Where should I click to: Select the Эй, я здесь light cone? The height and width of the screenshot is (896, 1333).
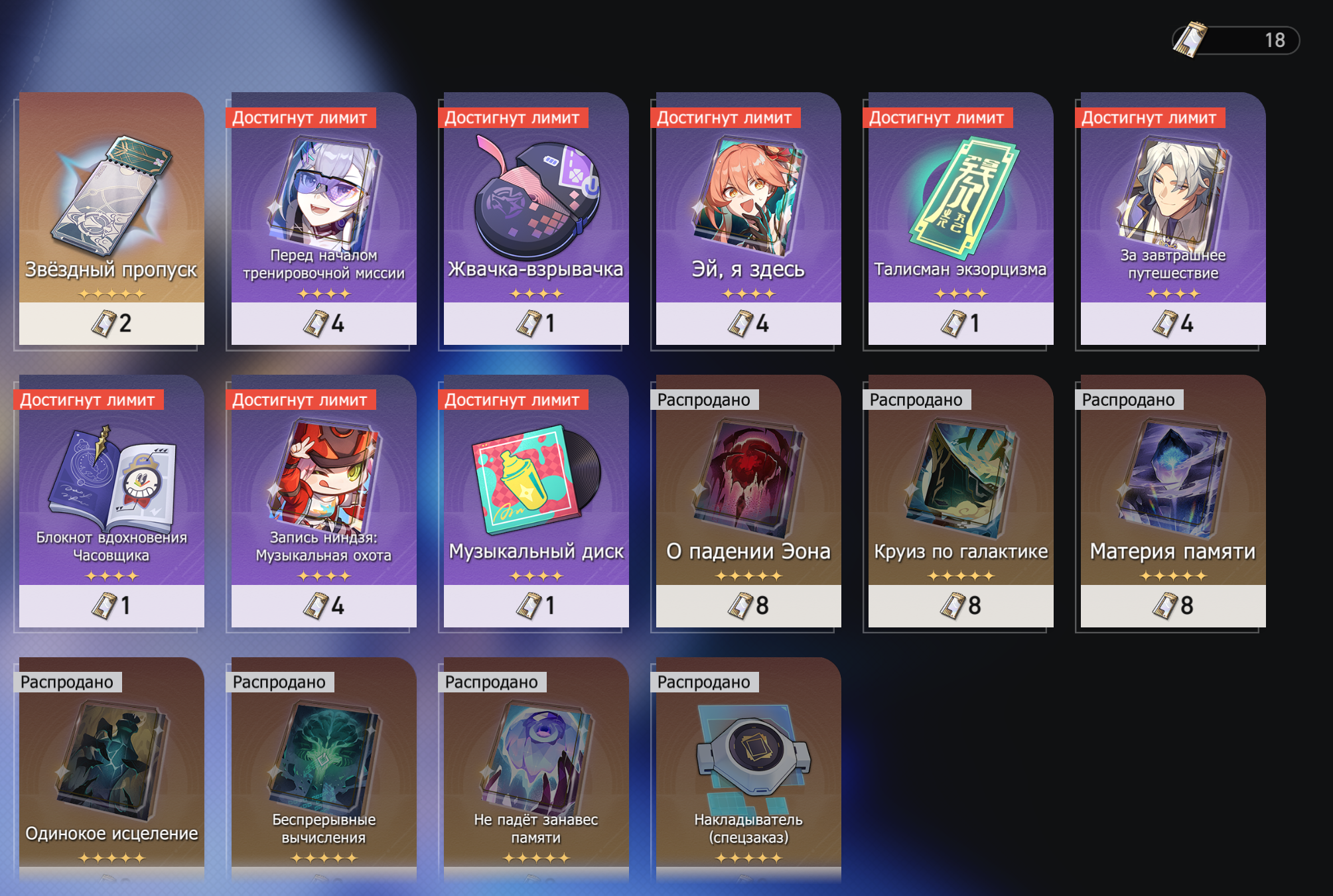(748, 218)
